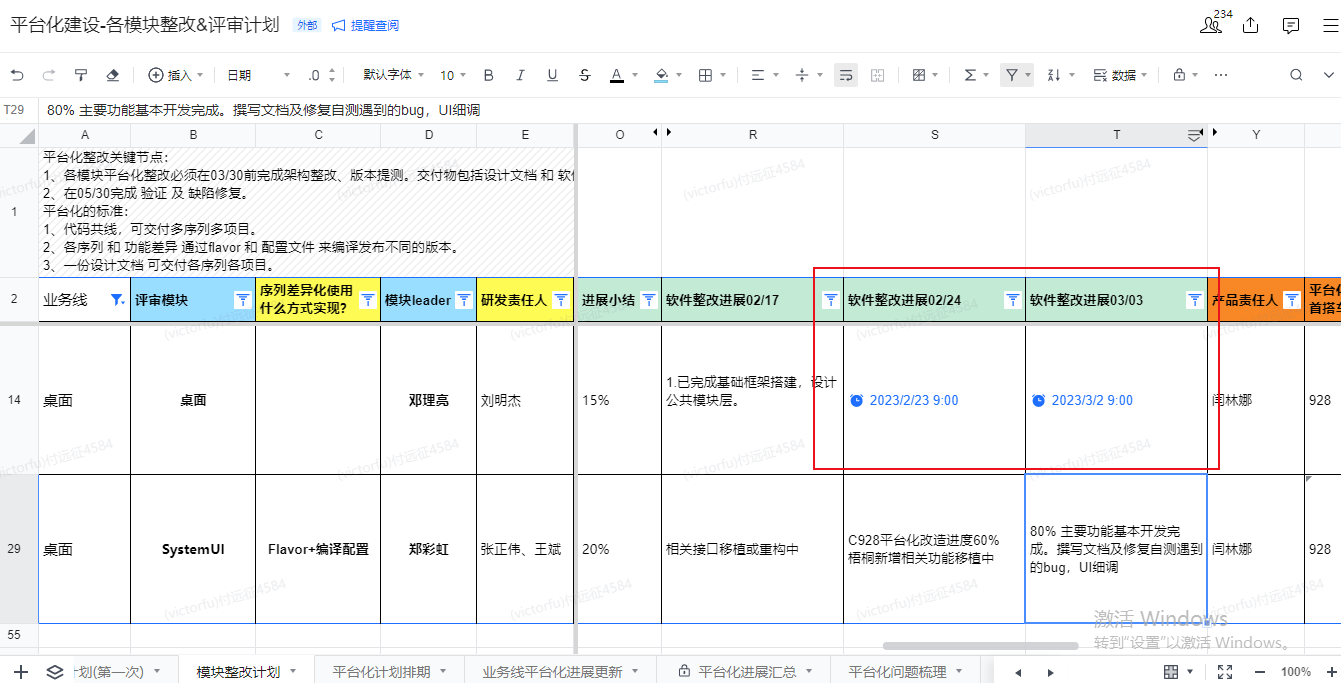This screenshot has width=1341, height=683.
Task: Open the all sheets list icon
Action: [x=55, y=671]
